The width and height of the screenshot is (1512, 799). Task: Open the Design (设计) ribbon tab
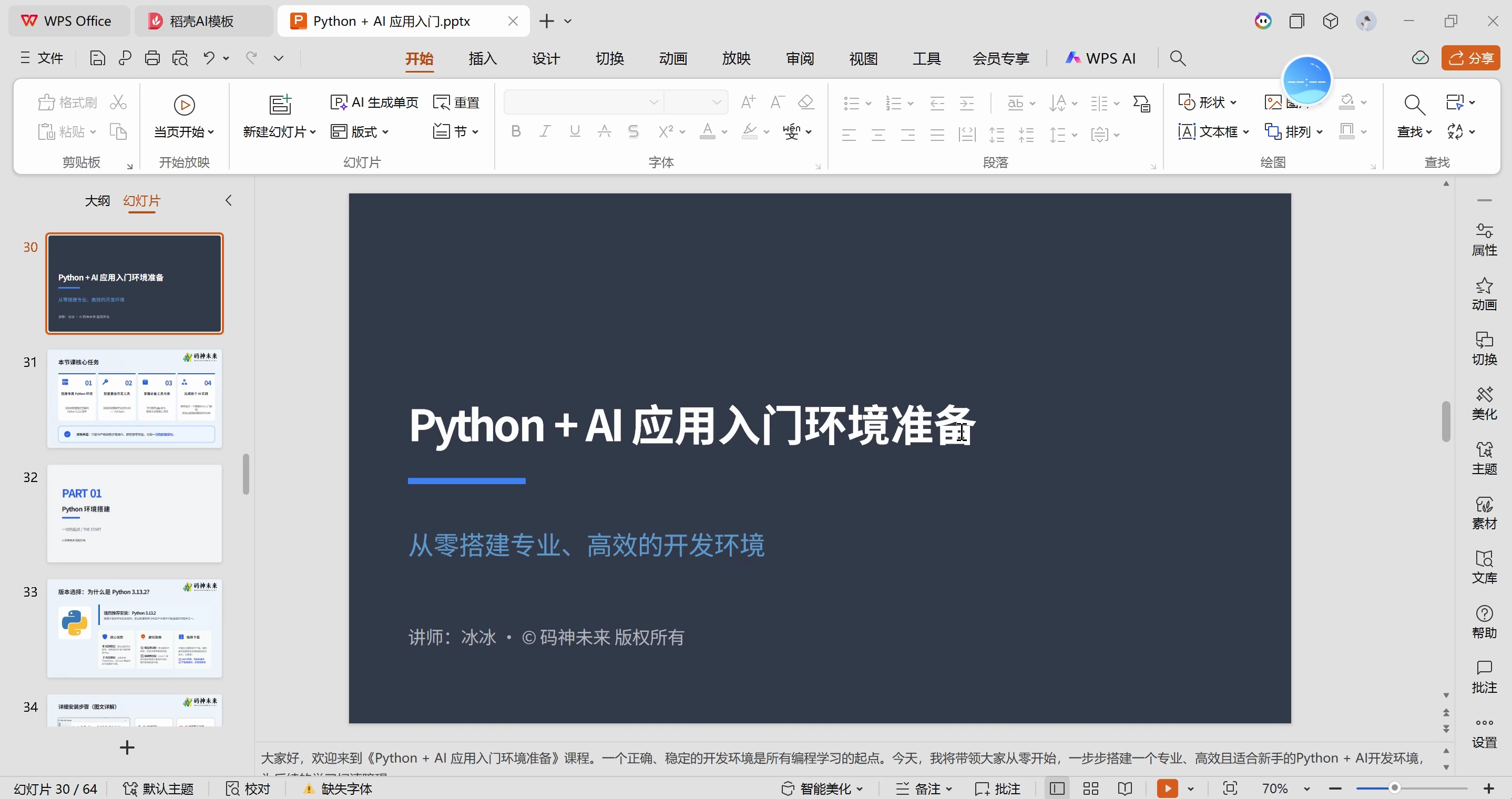tap(546, 58)
